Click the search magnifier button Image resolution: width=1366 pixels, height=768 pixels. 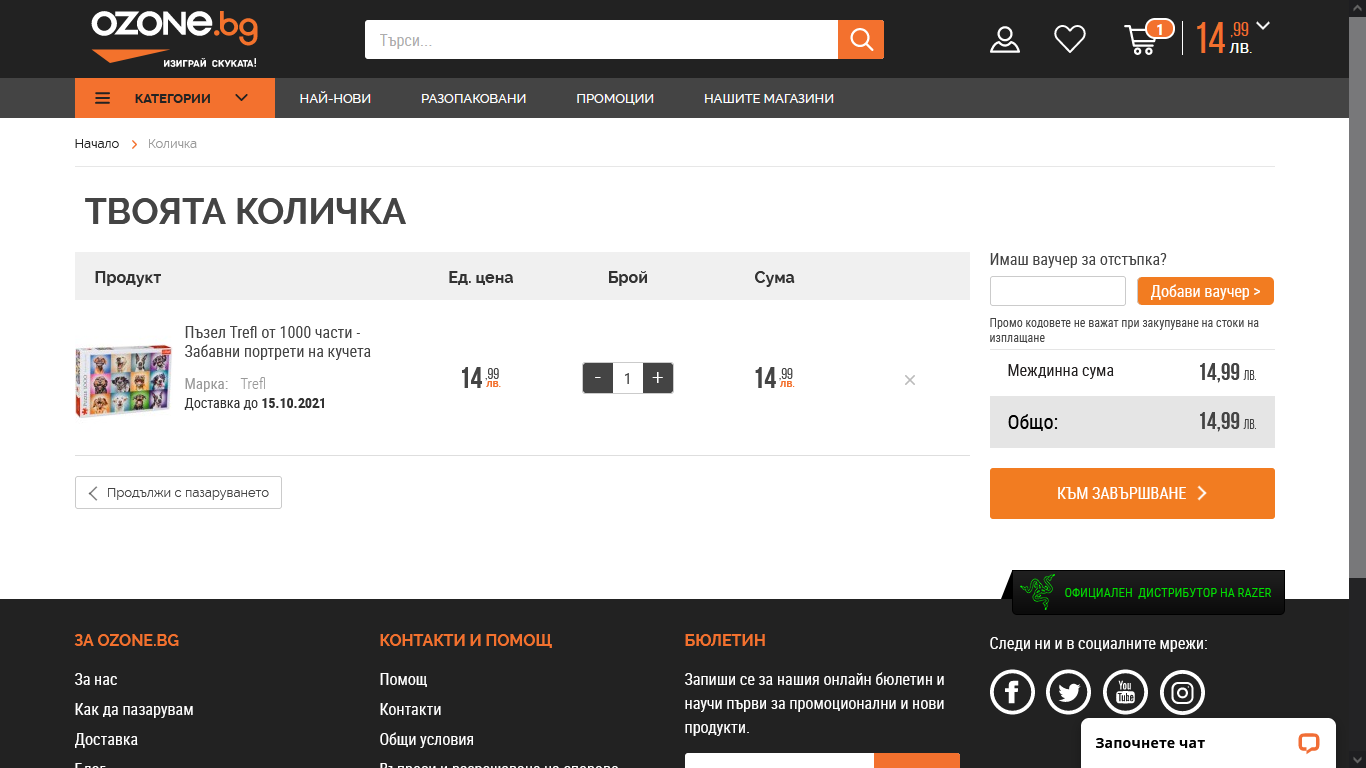[x=860, y=40]
